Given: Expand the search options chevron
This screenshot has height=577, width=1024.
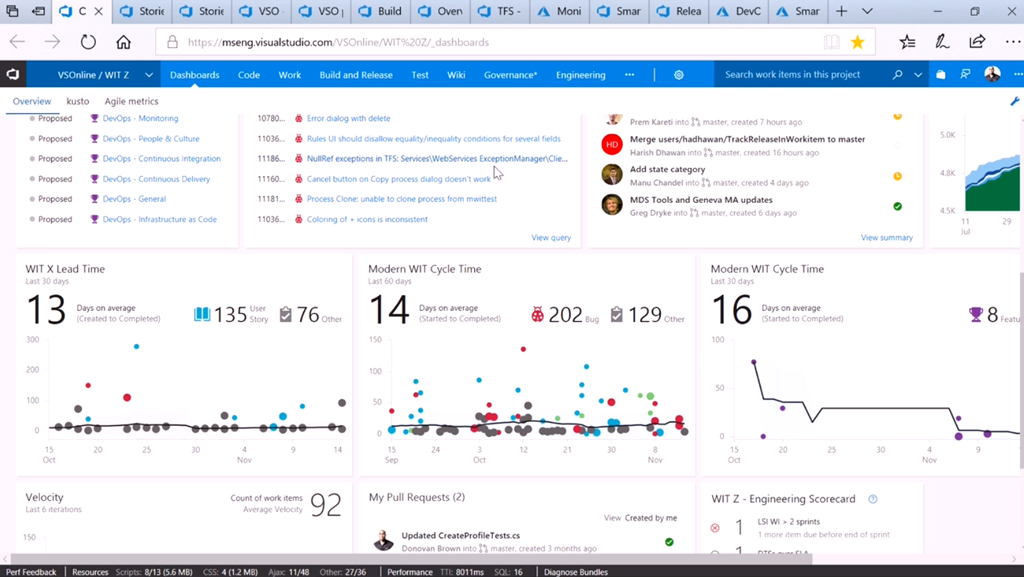Looking at the screenshot, I should (918, 75).
